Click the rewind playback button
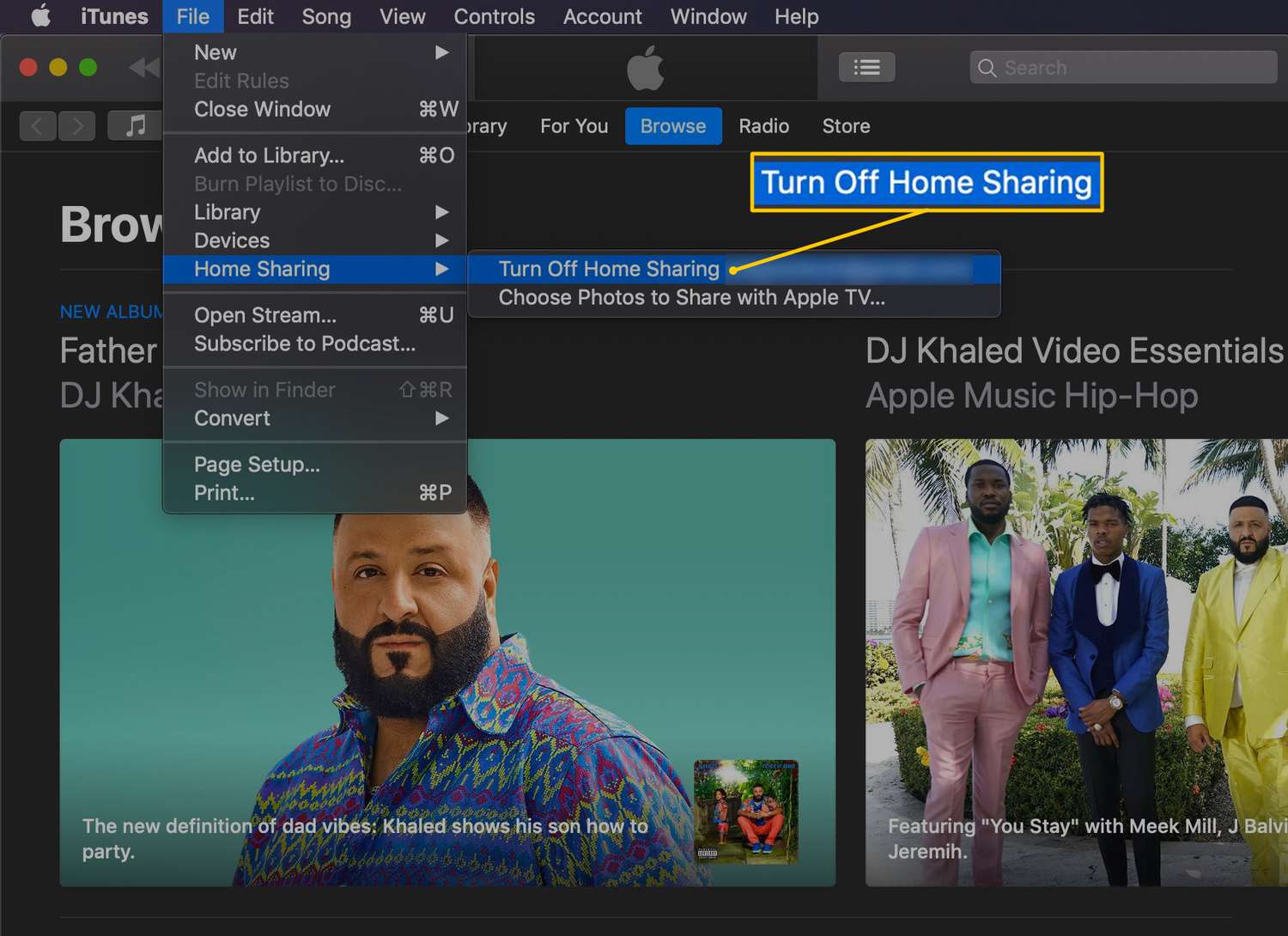 tap(144, 68)
